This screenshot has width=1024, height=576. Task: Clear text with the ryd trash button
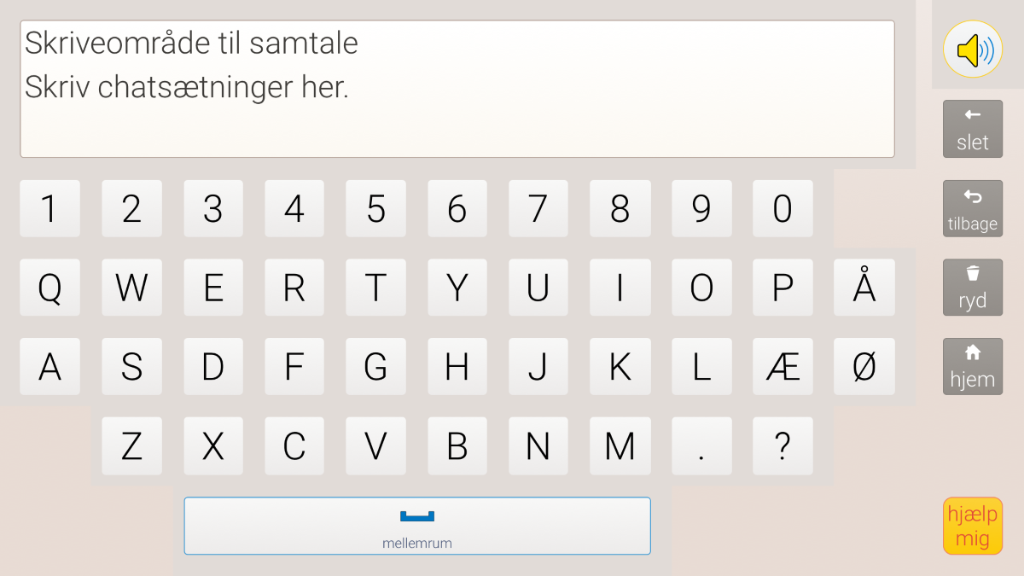(972, 288)
